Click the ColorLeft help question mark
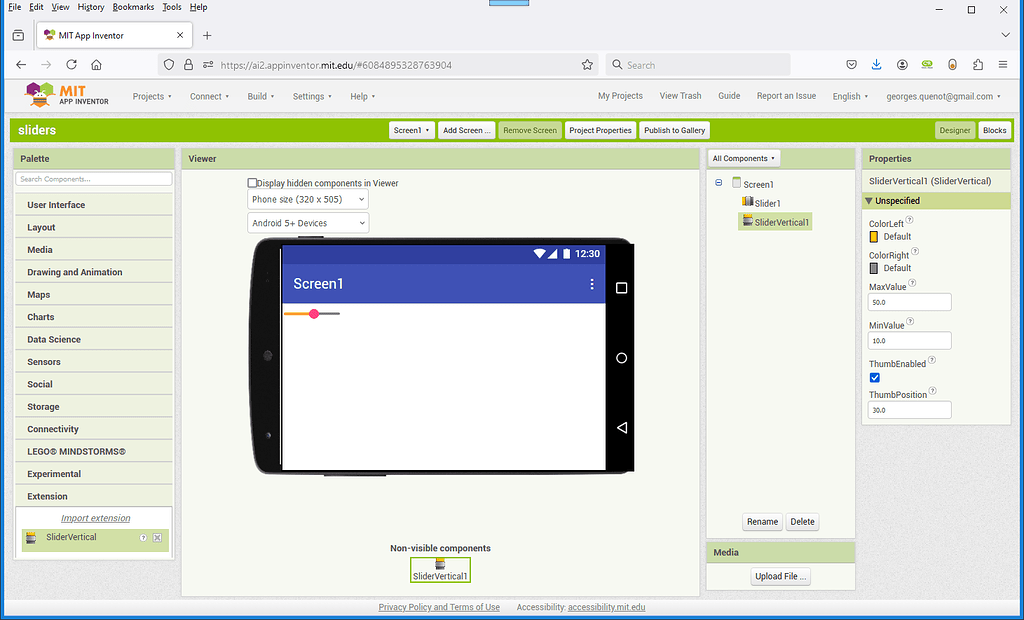Viewport: 1024px width, 620px height. coord(909,220)
